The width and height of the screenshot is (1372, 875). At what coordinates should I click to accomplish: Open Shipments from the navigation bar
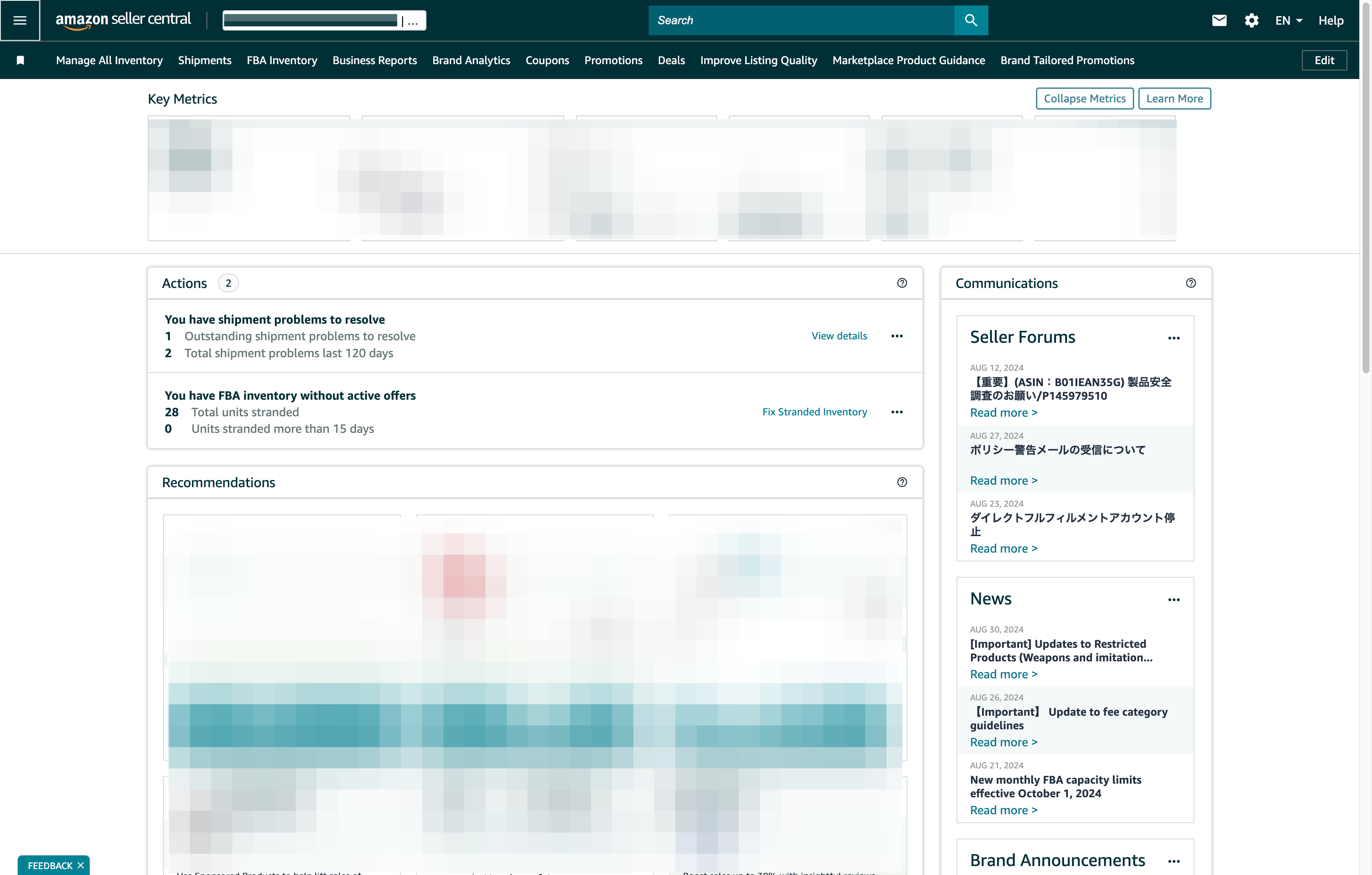205,60
